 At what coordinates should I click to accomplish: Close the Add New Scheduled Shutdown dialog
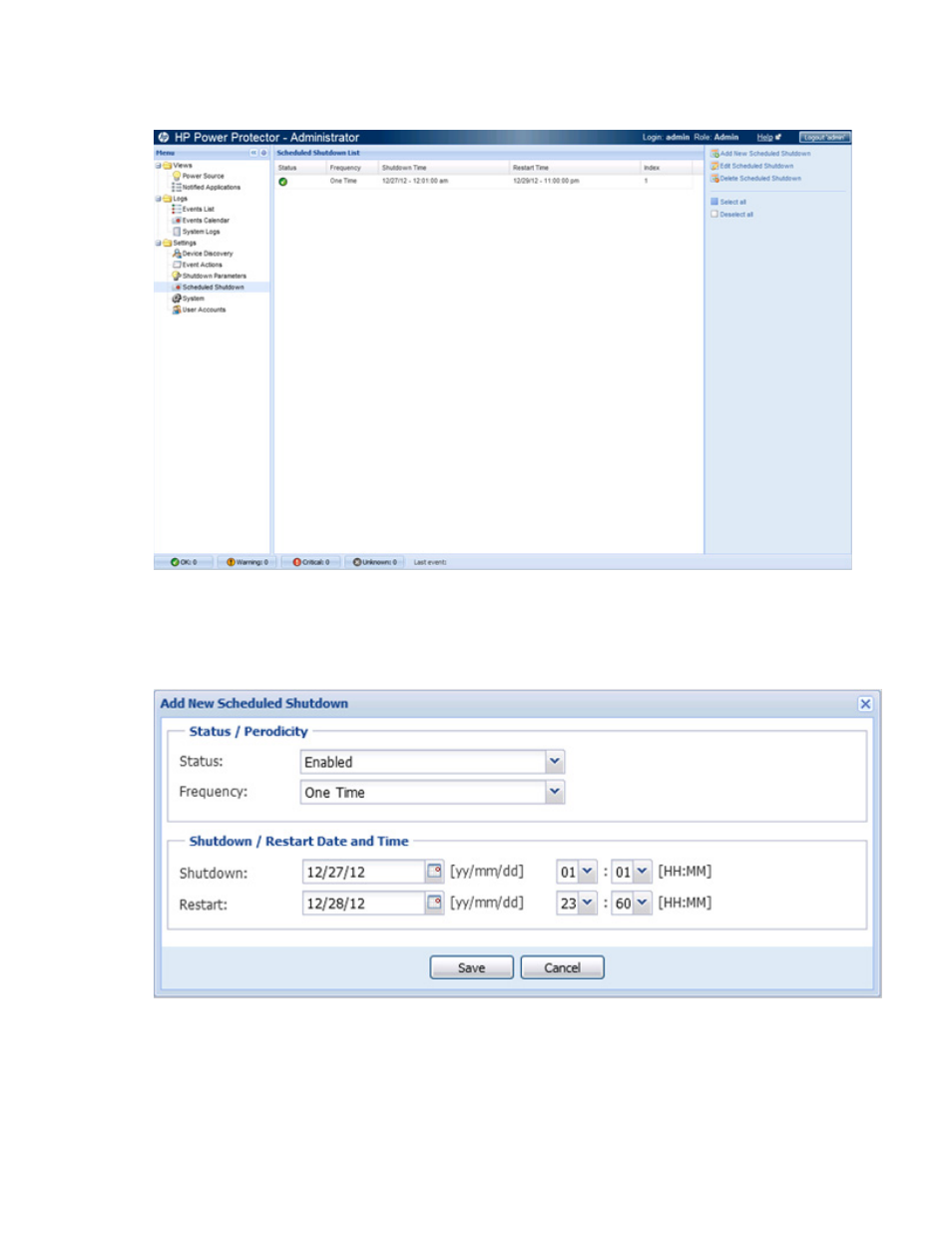click(865, 704)
